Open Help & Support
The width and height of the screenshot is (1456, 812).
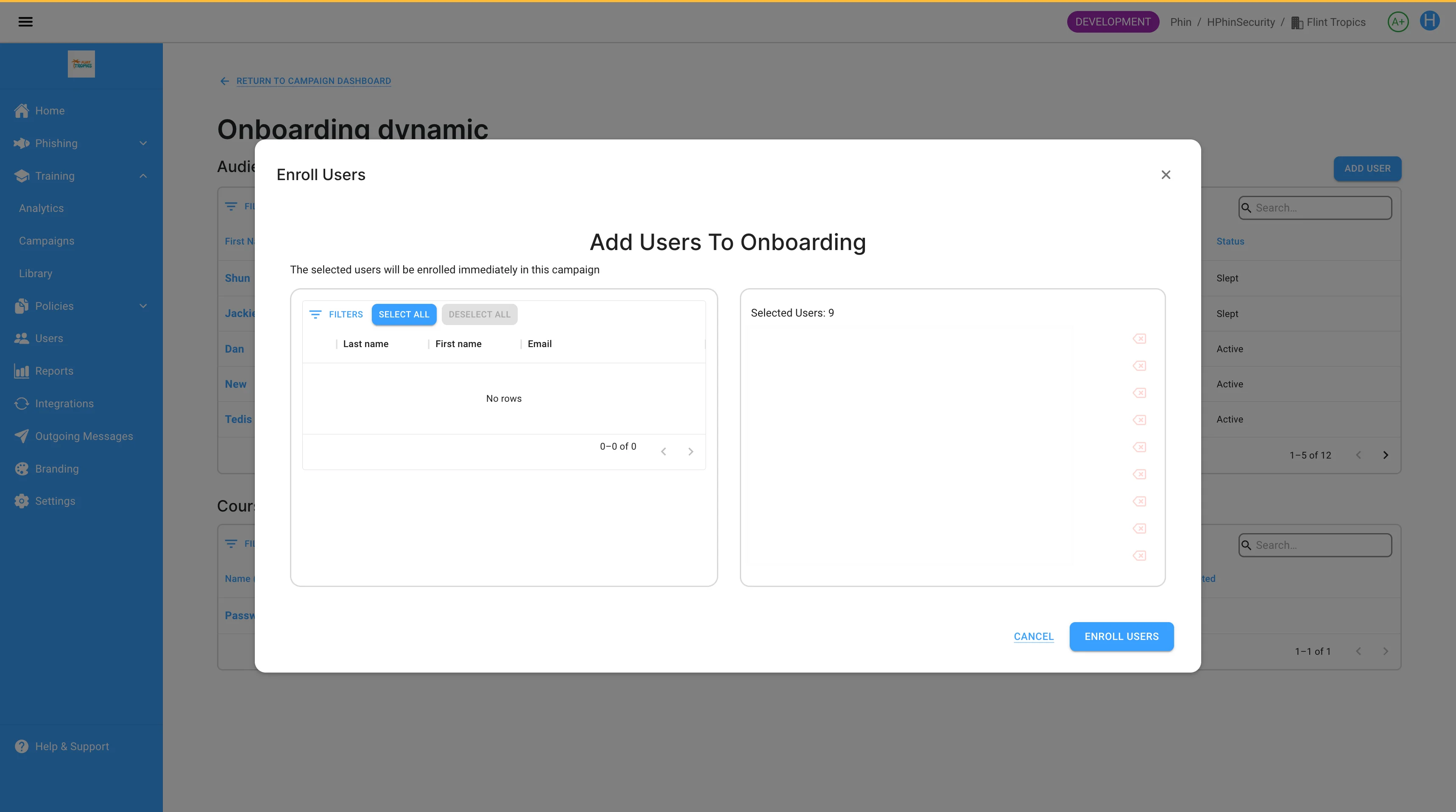71,746
